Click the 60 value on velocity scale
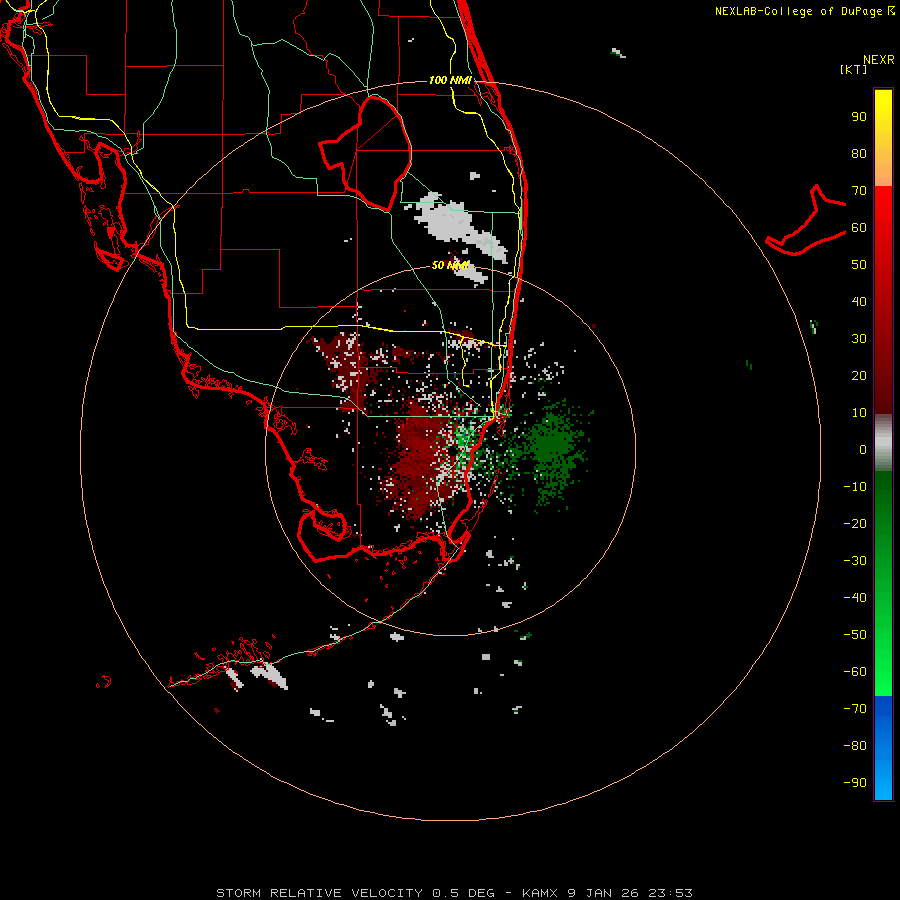This screenshot has height=900, width=900. [859, 227]
